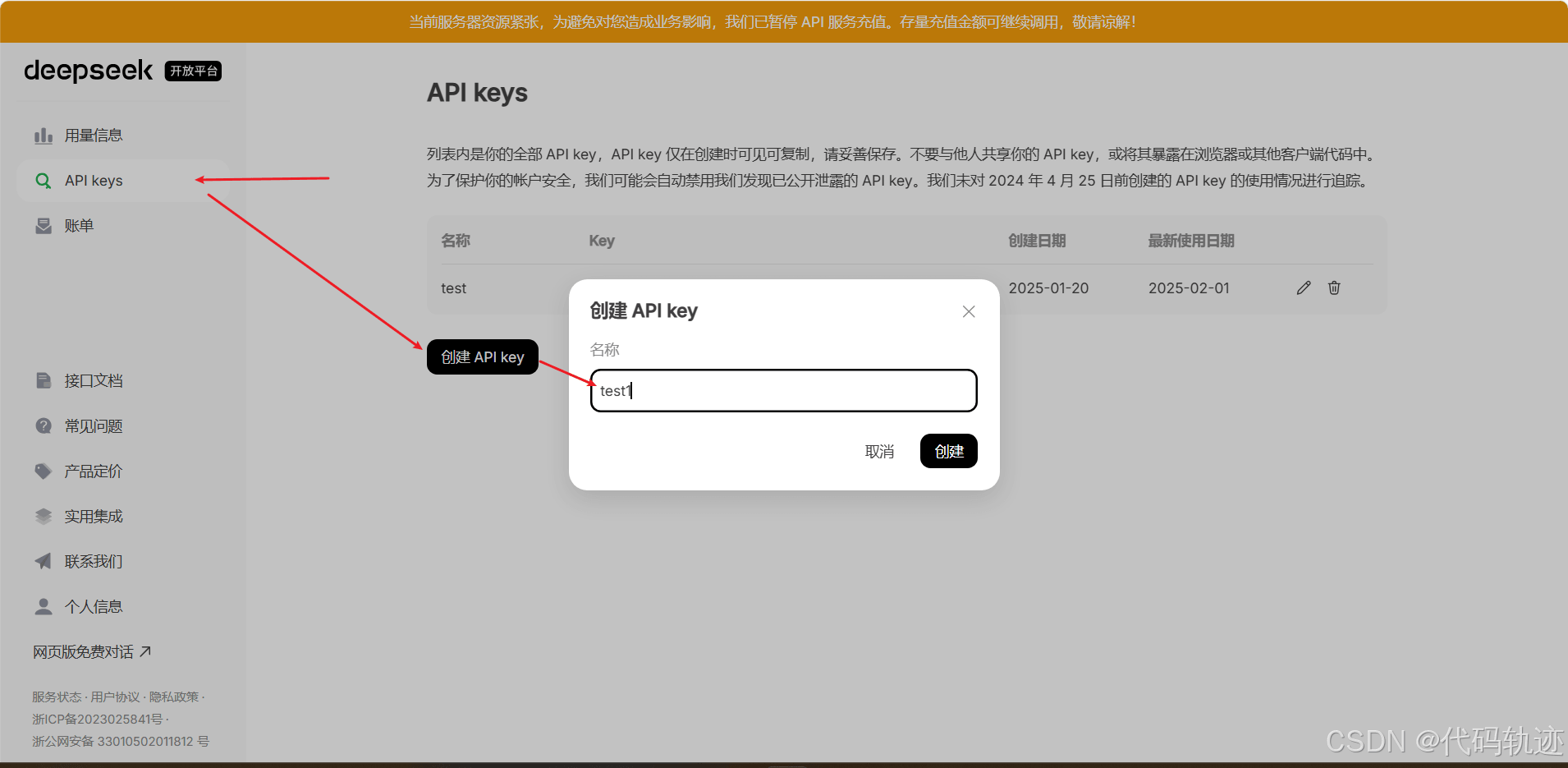This screenshot has width=1568, height=768.
Task: Open the 服务状态 footer link
Action: [x=57, y=697]
